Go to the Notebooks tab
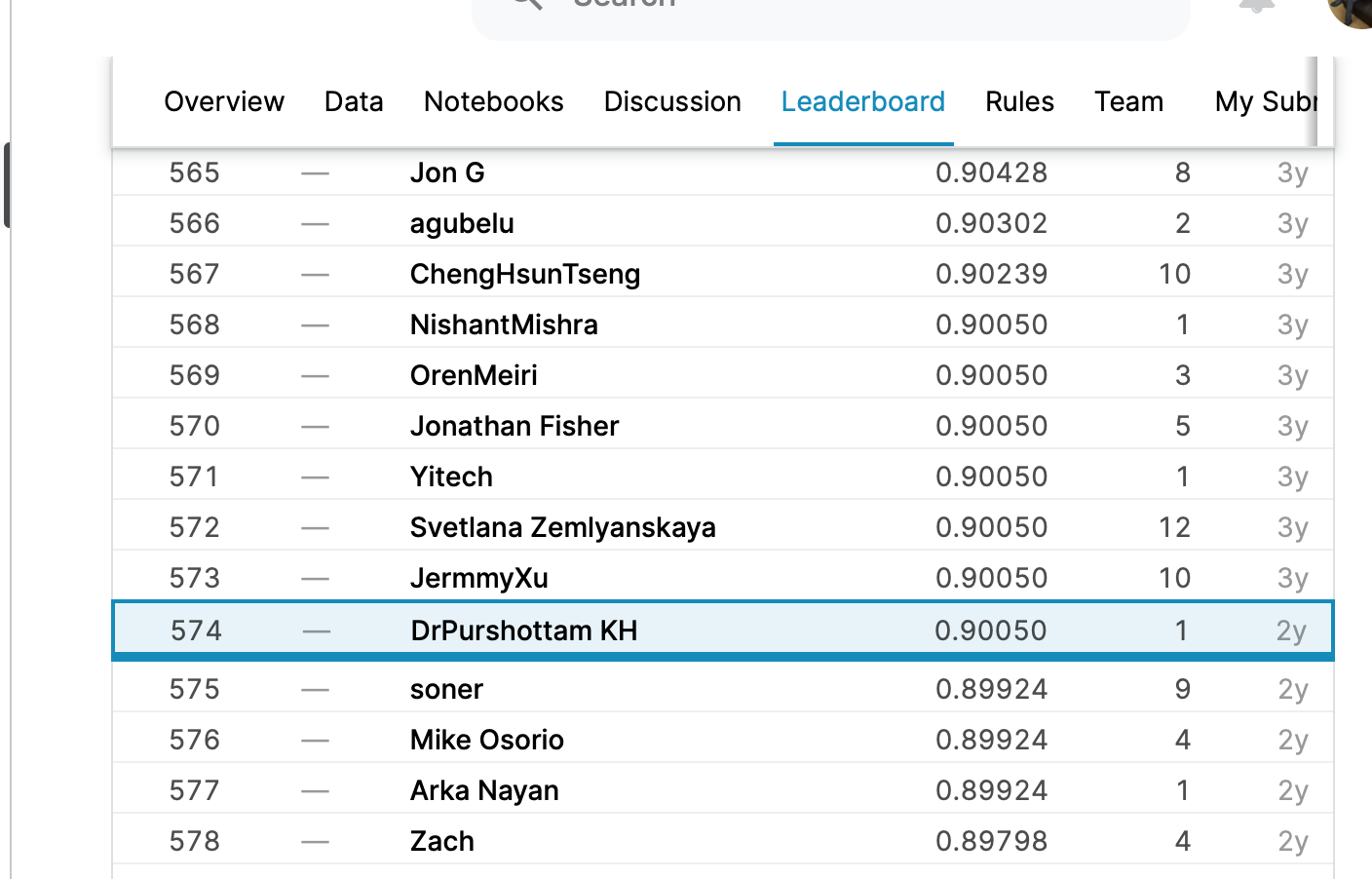This screenshot has height=879, width=1372. [x=493, y=101]
